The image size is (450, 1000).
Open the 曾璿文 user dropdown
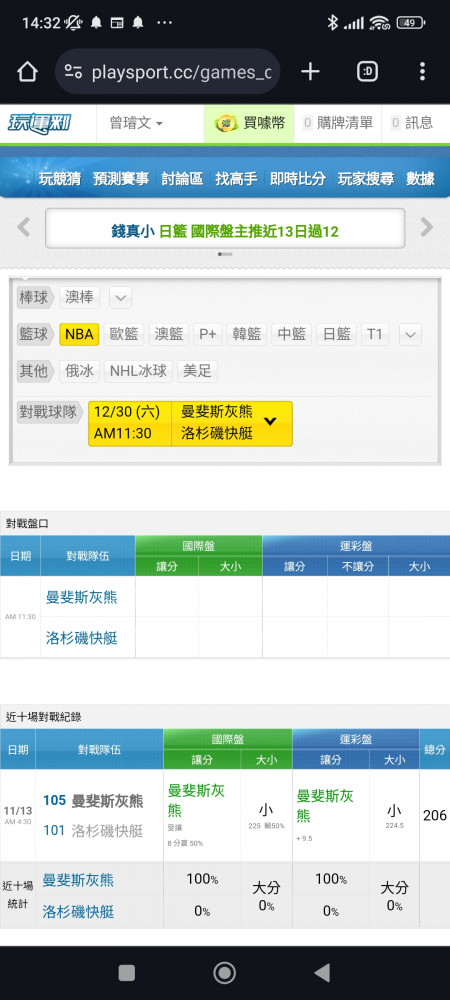136,123
